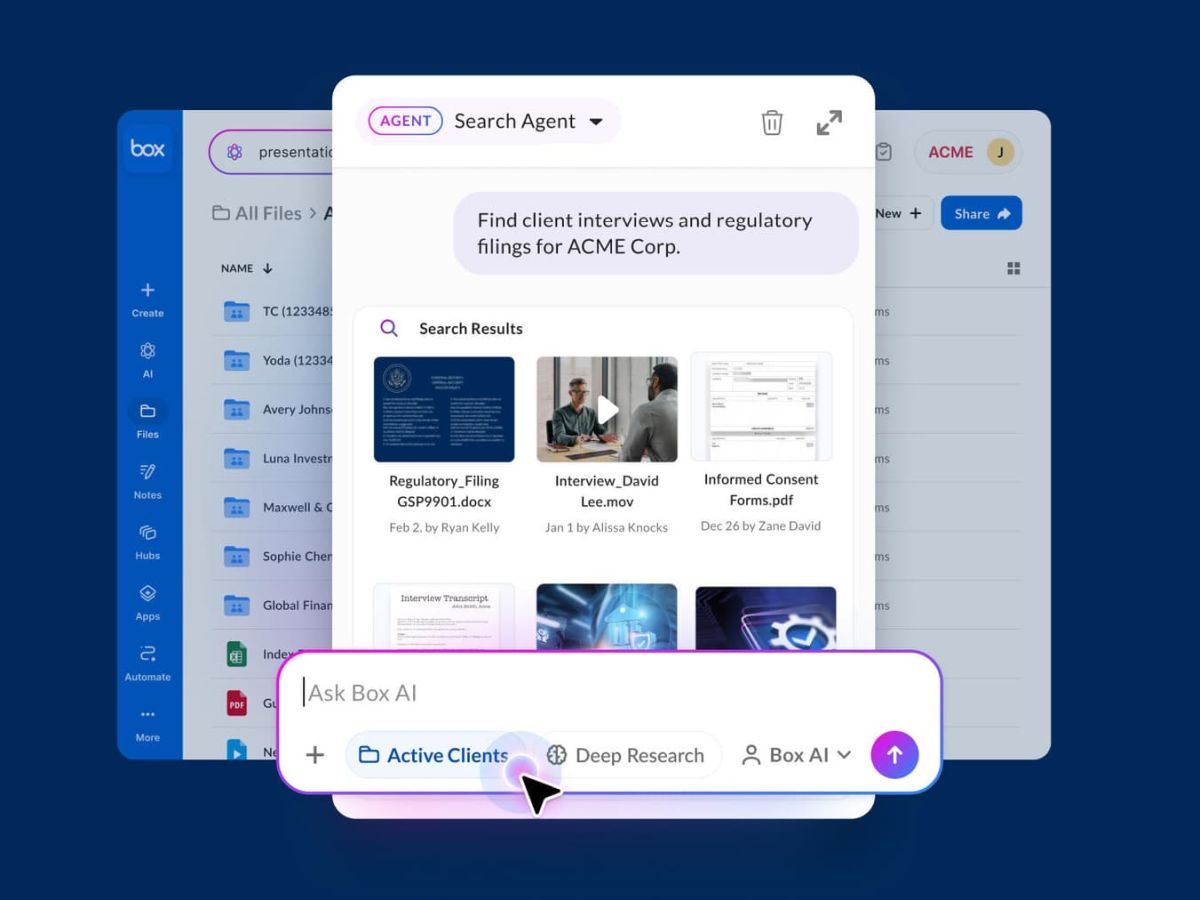1200x900 pixels.
Task: Sort the file list by the NAME column
Action: (247, 268)
